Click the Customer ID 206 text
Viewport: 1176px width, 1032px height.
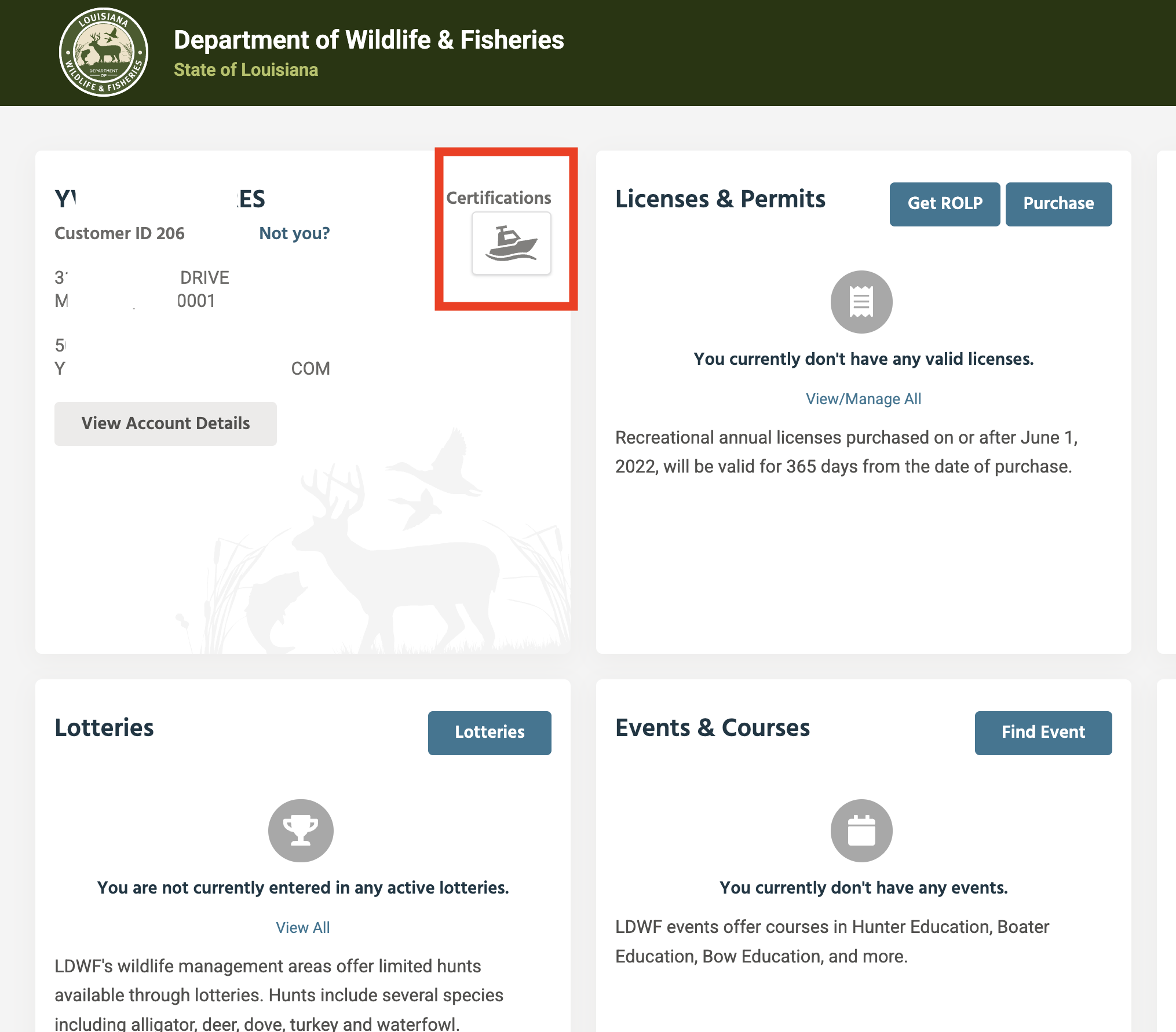(x=119, y=233)
